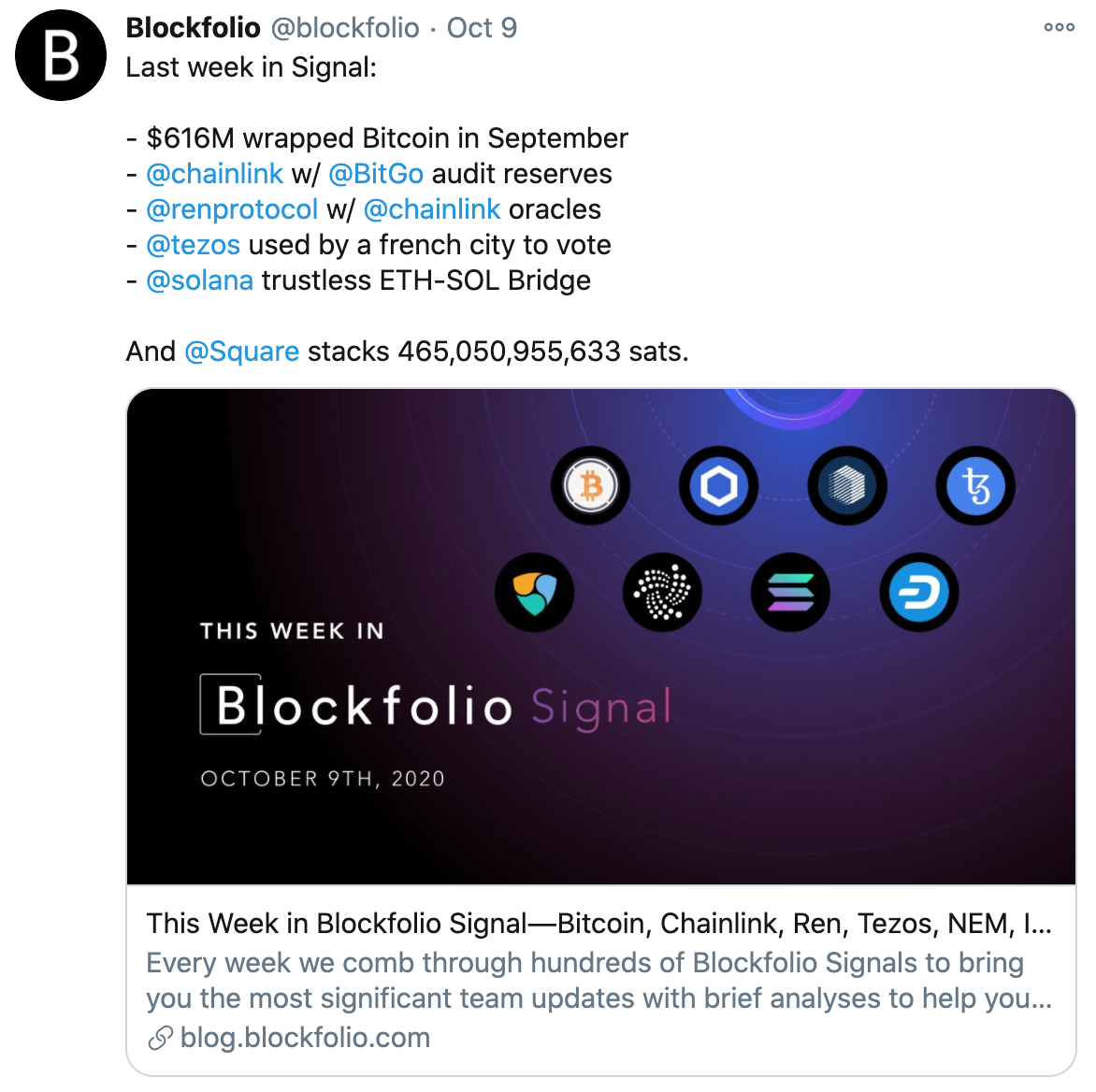Open the tweet options menu via the three dots

pyautogui.click(x=1058, y=27)
